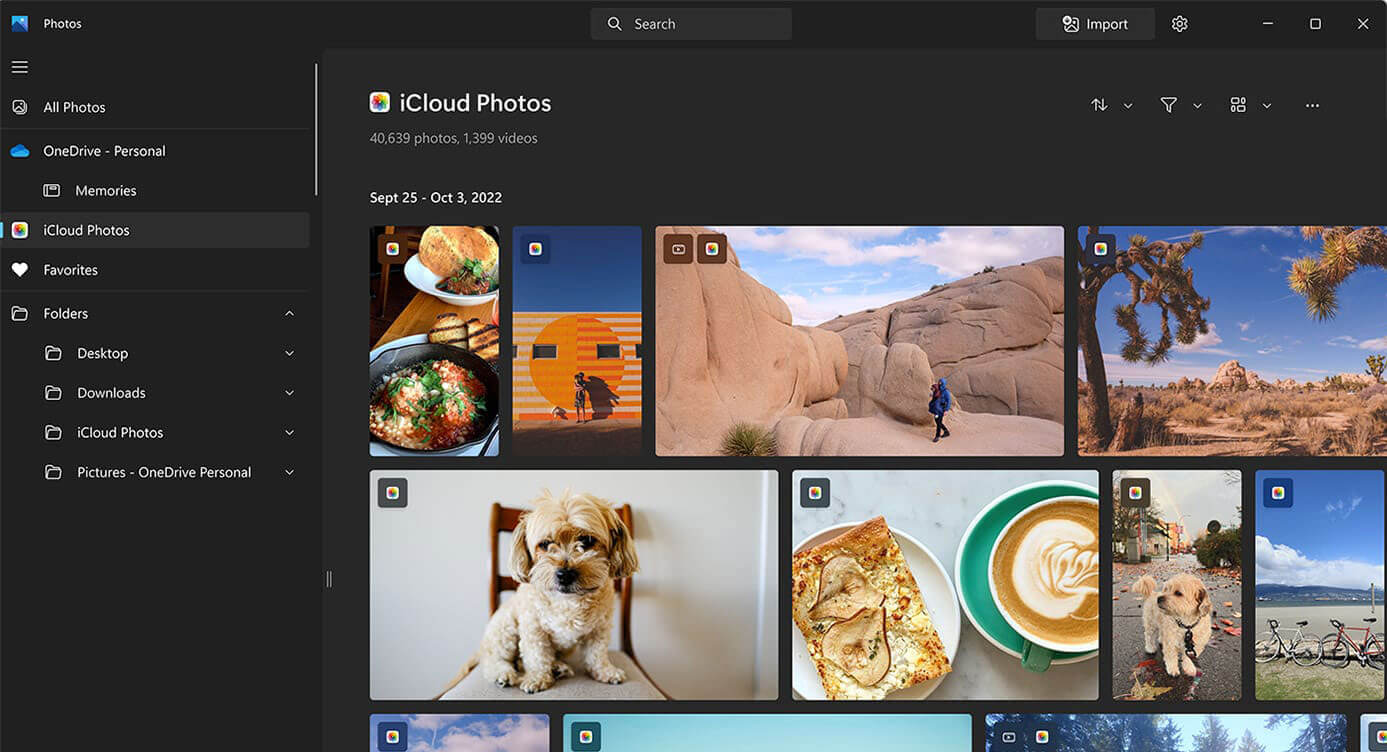Expand Pictures - OneDrive Personal chevron
The width and height of the screenshot is (1387, 752).
290,472
